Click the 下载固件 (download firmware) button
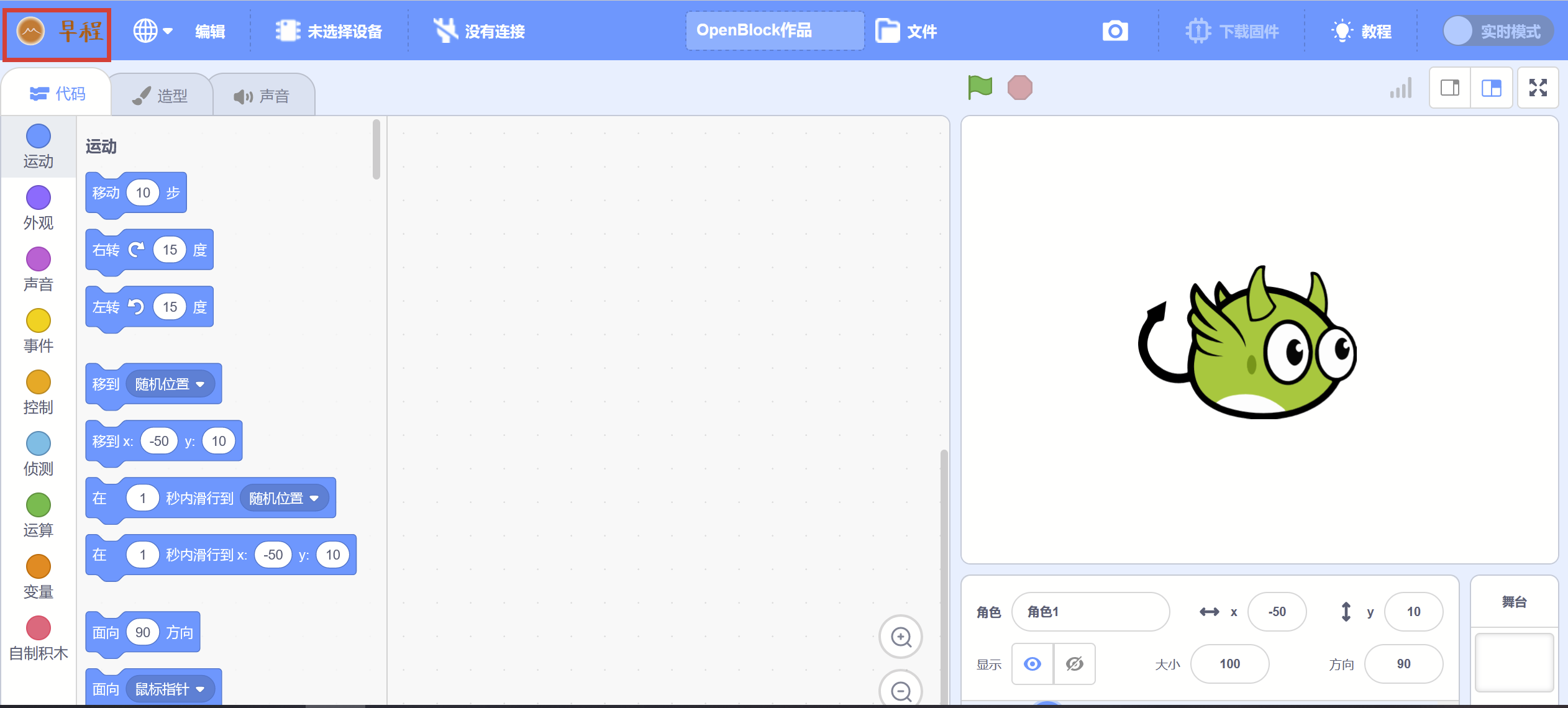Viewport: 1568px width, 708px height. pyautogui.click(x=1233, y=30)
